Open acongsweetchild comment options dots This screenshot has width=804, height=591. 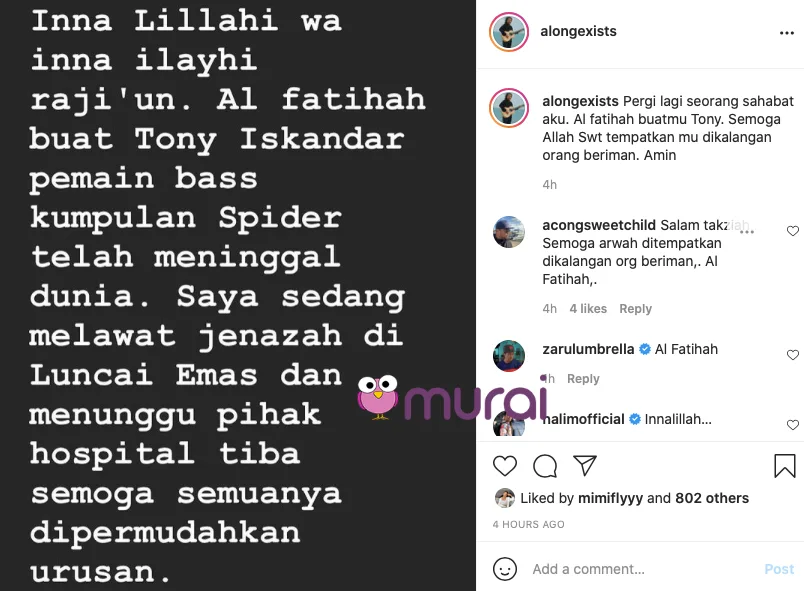tap(747, 232)
